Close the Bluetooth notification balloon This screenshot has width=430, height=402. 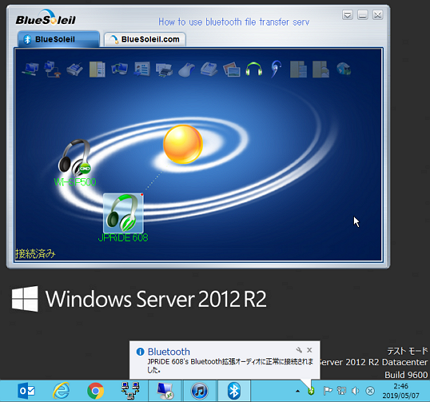coord(309,350)
